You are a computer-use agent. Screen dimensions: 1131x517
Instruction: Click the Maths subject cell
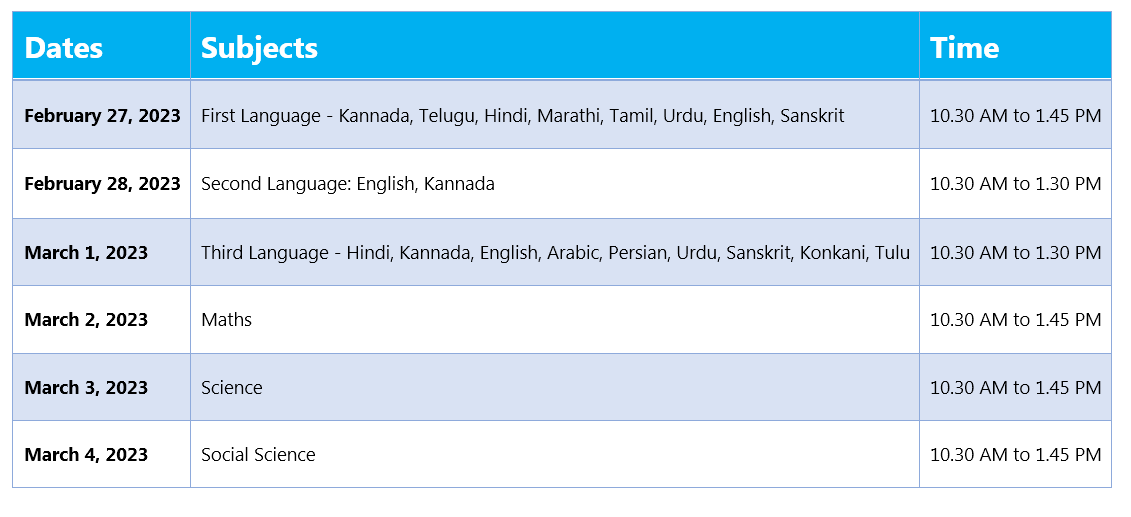point(555,319)
